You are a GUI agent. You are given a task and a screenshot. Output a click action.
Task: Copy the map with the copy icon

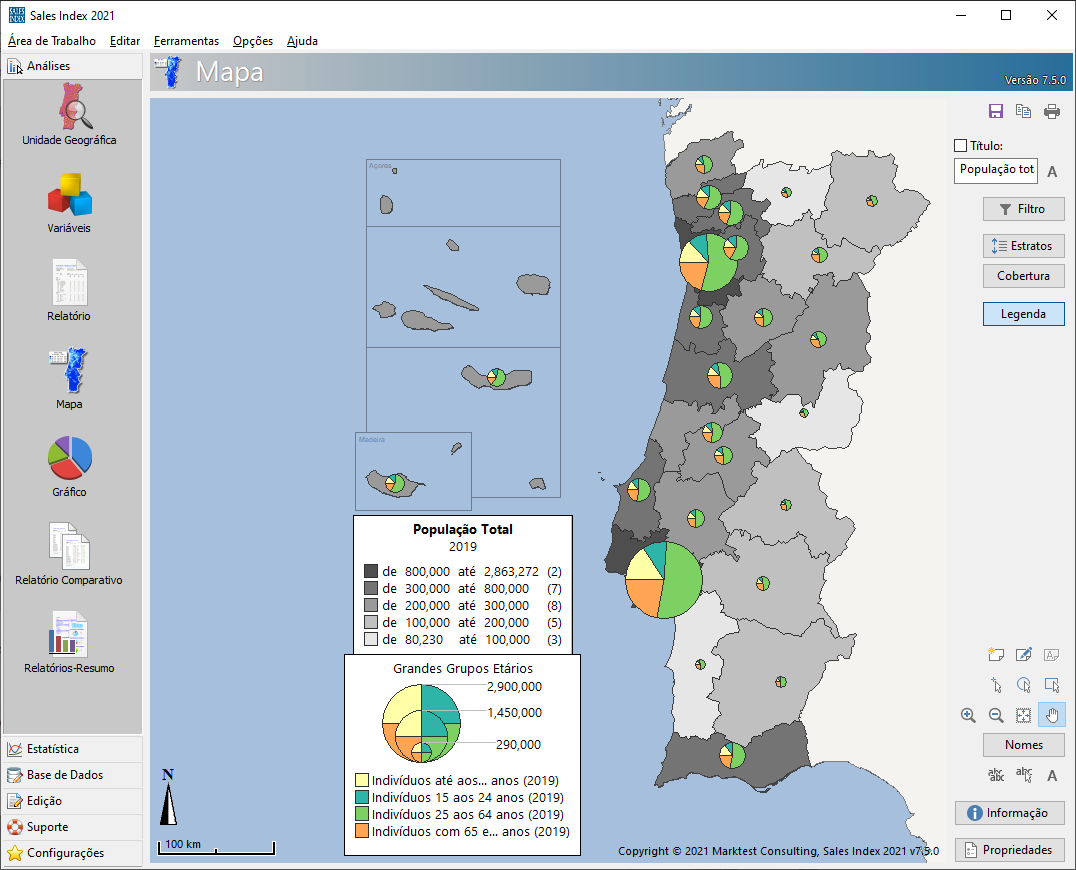1024,112
